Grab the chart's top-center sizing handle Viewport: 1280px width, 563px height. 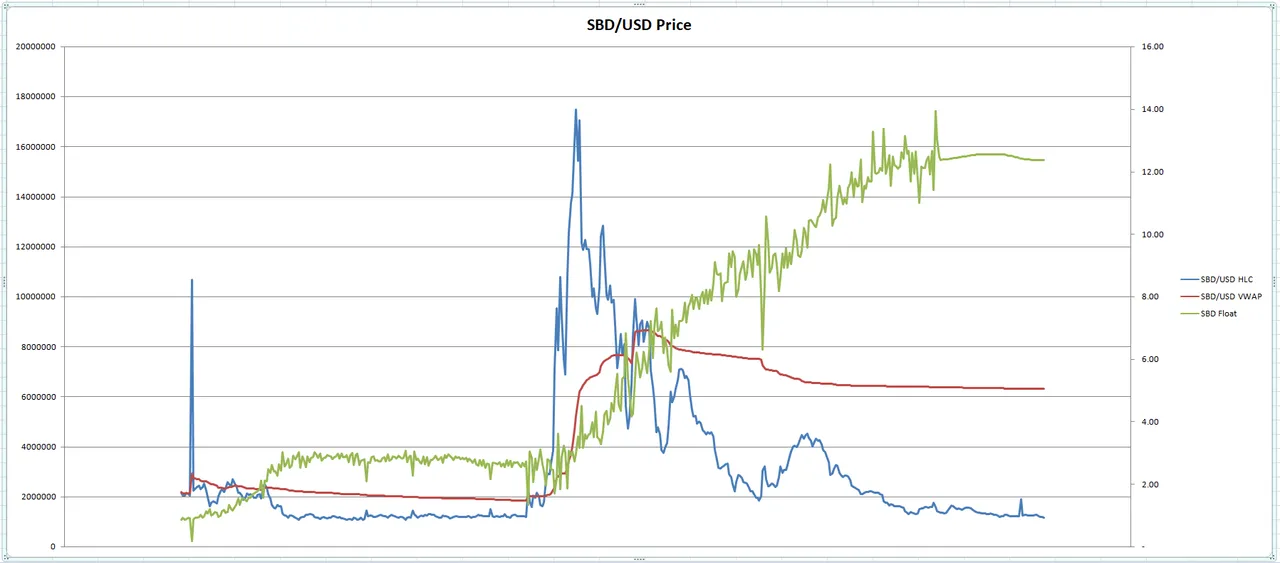639,3
